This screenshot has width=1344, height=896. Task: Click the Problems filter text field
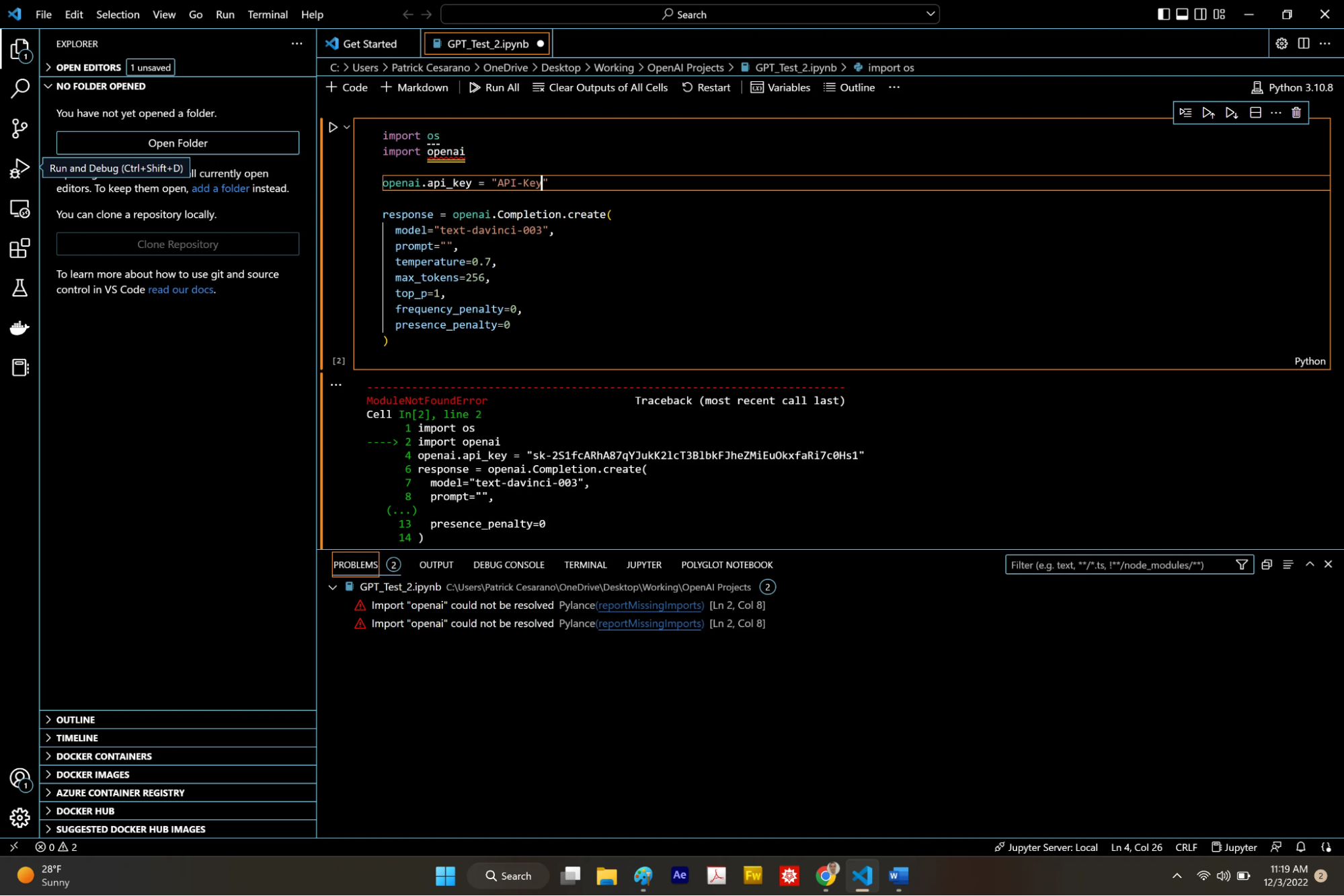point(1117,565)
